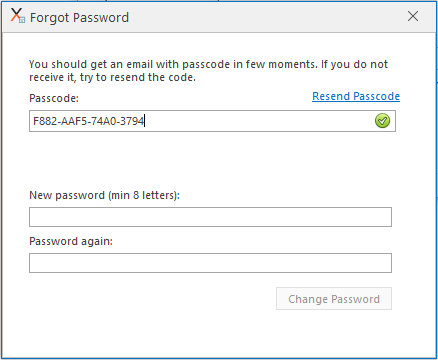Click the email passcode instruction text
Image resolution: width=438 pixels, height=360 pixels.
click(208, 71)
